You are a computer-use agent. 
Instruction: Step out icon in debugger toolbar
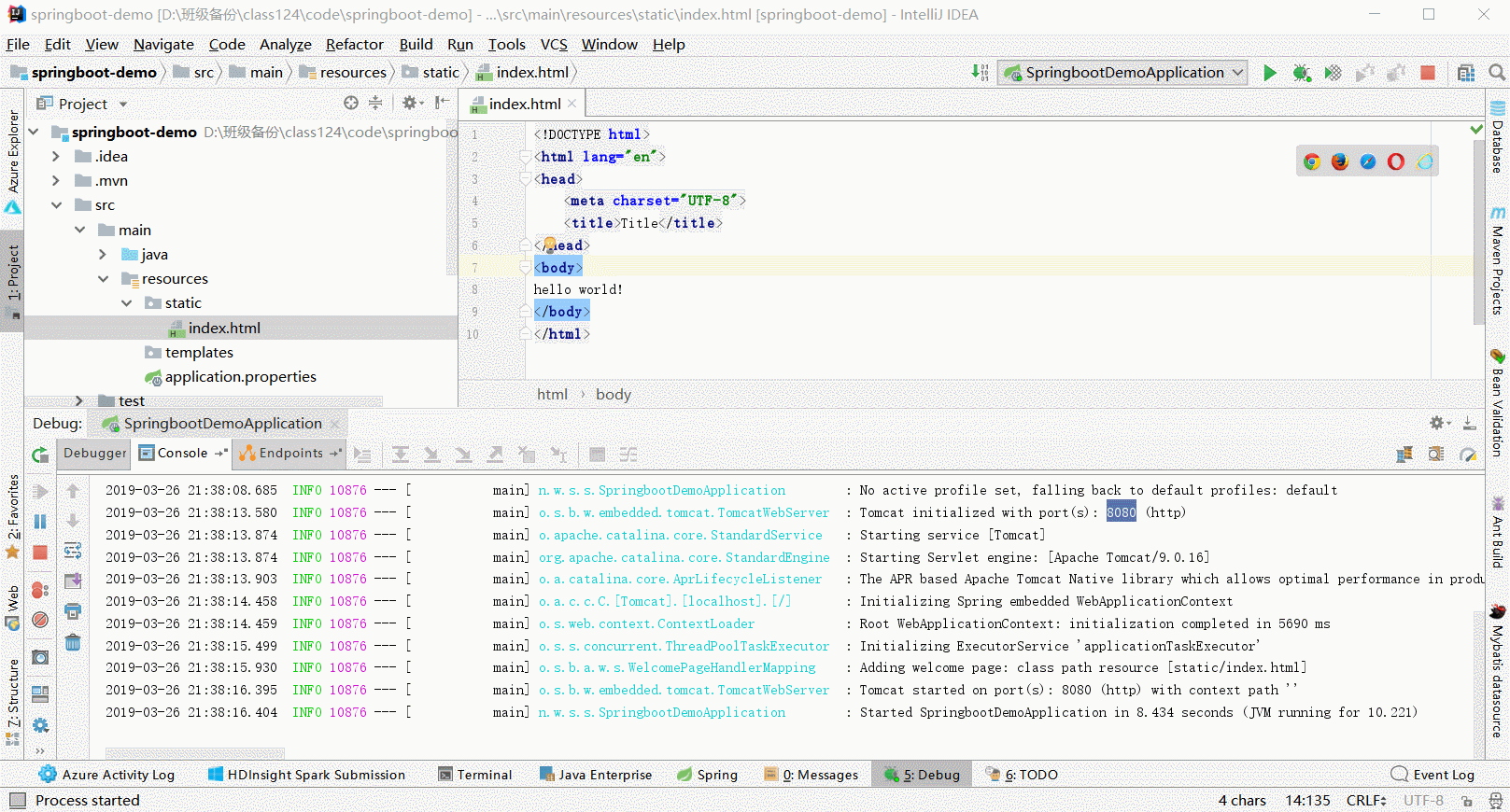click(495, 455)
